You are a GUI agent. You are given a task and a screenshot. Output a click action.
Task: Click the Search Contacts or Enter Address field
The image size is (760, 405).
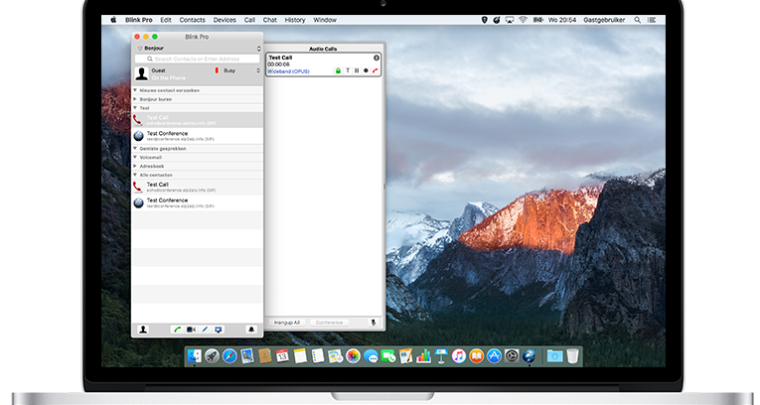[x=197, y=59]
